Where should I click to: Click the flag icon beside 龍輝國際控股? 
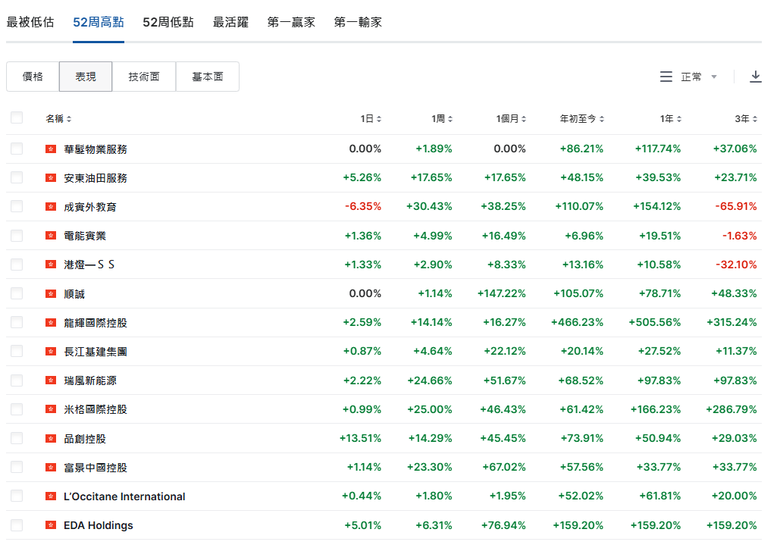coord(51,322)
